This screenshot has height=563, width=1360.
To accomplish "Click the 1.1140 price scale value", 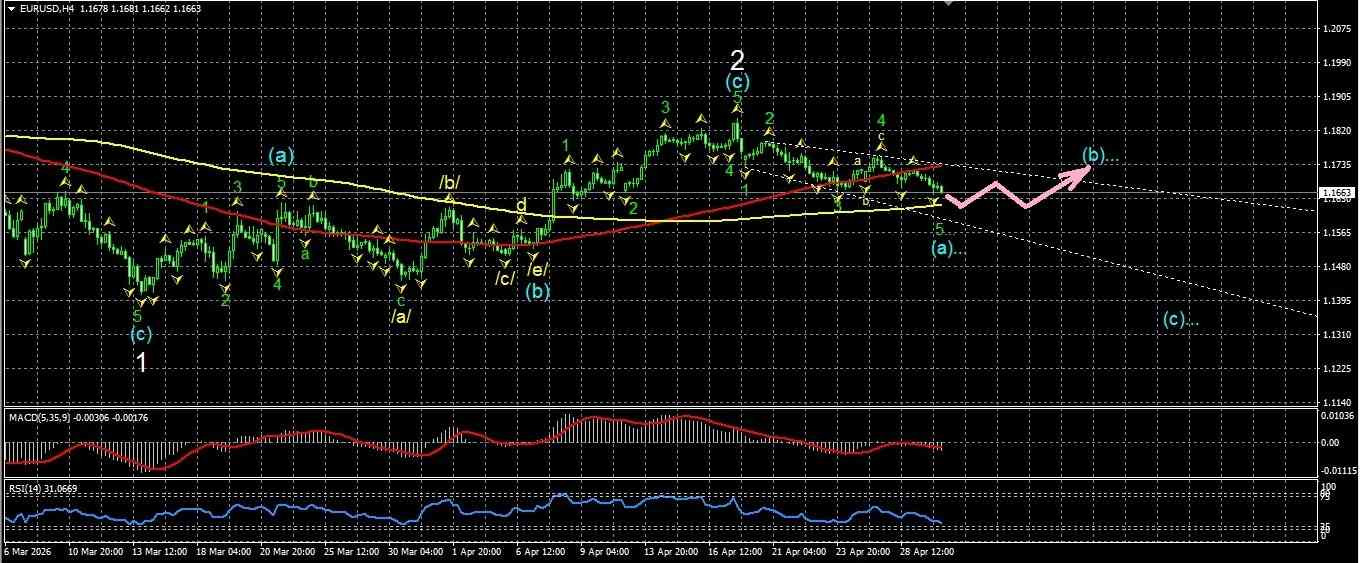I will (1337, 402).
